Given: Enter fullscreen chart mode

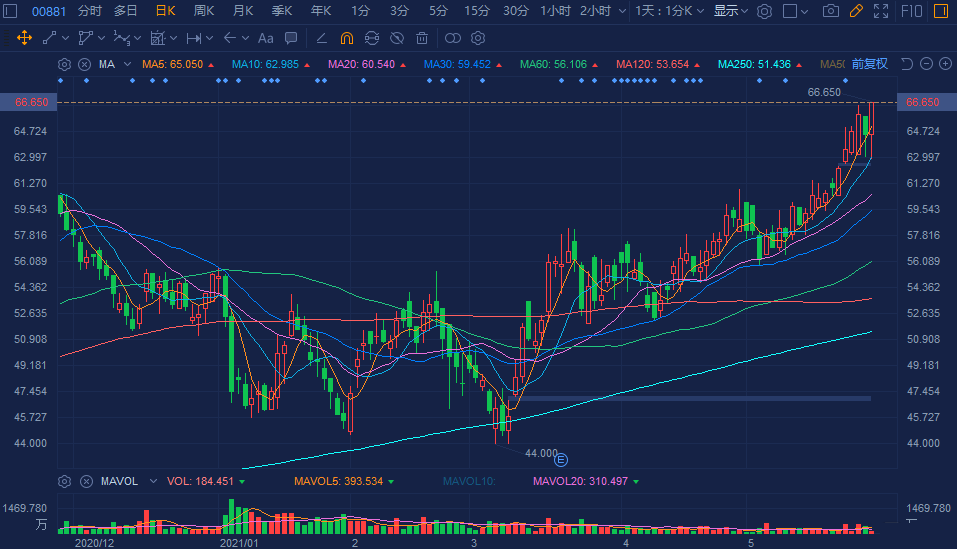Looking at the screenshot, I should pyautogui.click(x=880, y=11).
